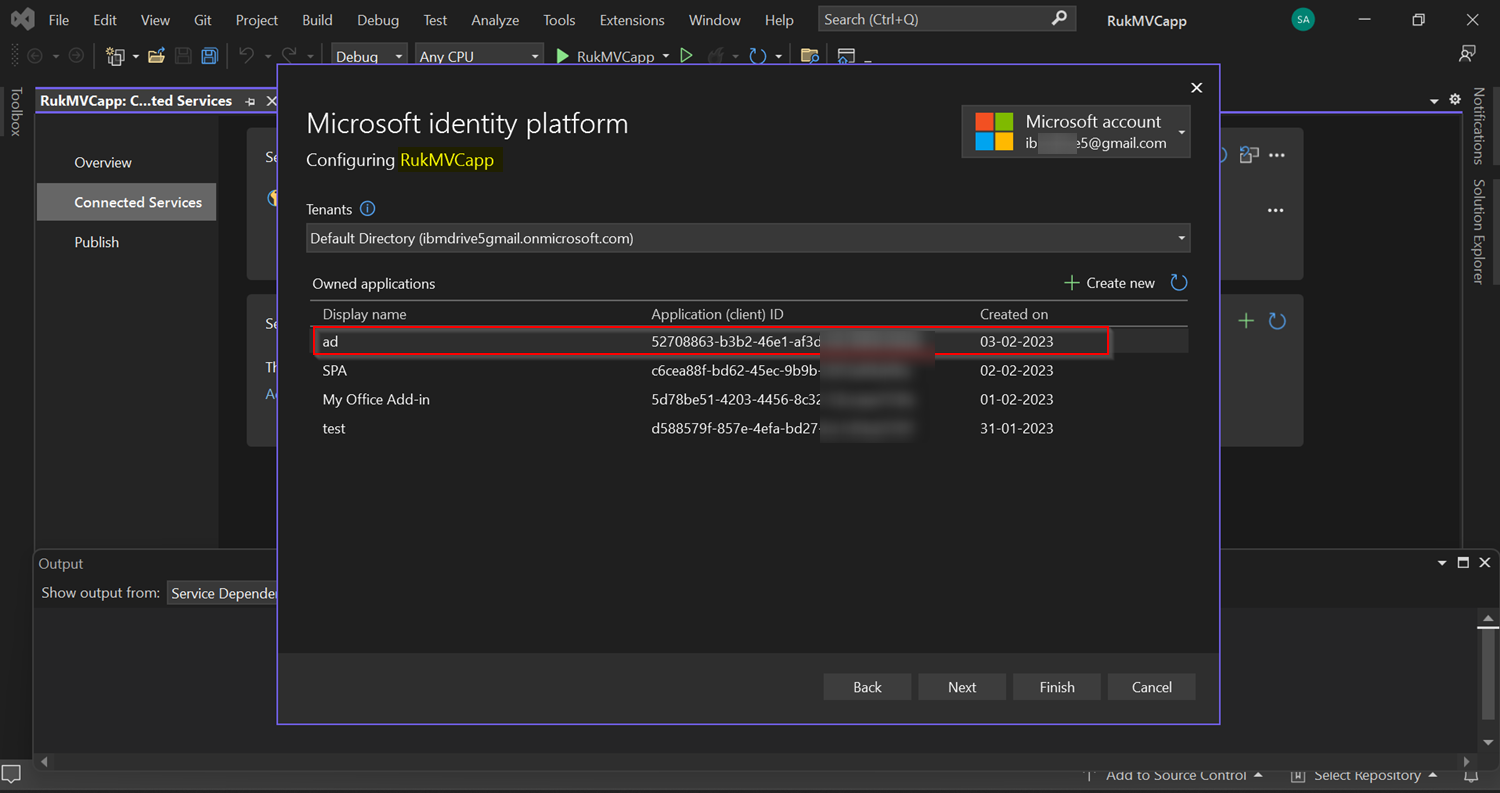Select the Overview sidebar tab
The width and height of the screenshot is (1500, 793).
(x=103, y=162)
